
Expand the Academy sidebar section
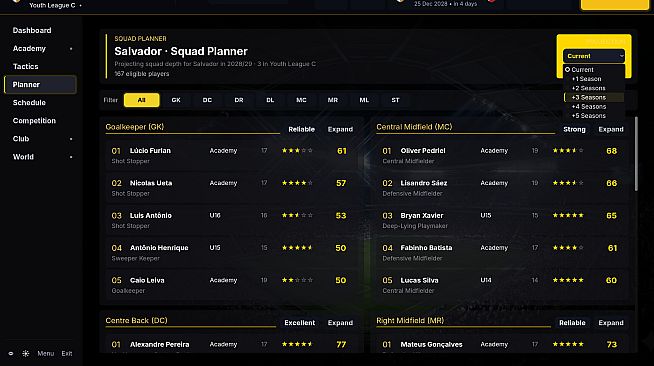point(40,48)
